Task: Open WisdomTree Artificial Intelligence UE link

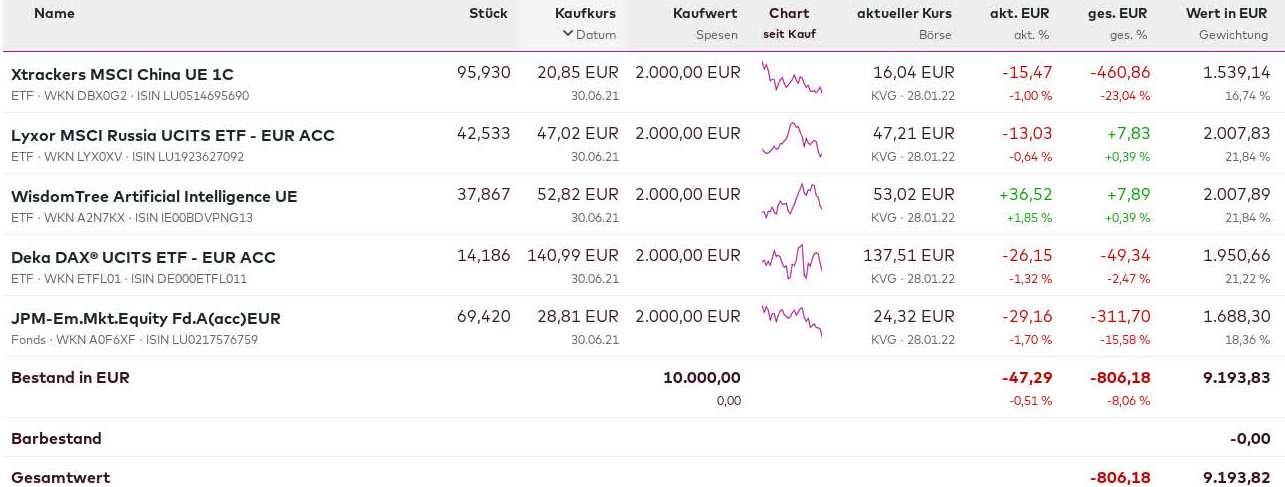Action: 154,197
